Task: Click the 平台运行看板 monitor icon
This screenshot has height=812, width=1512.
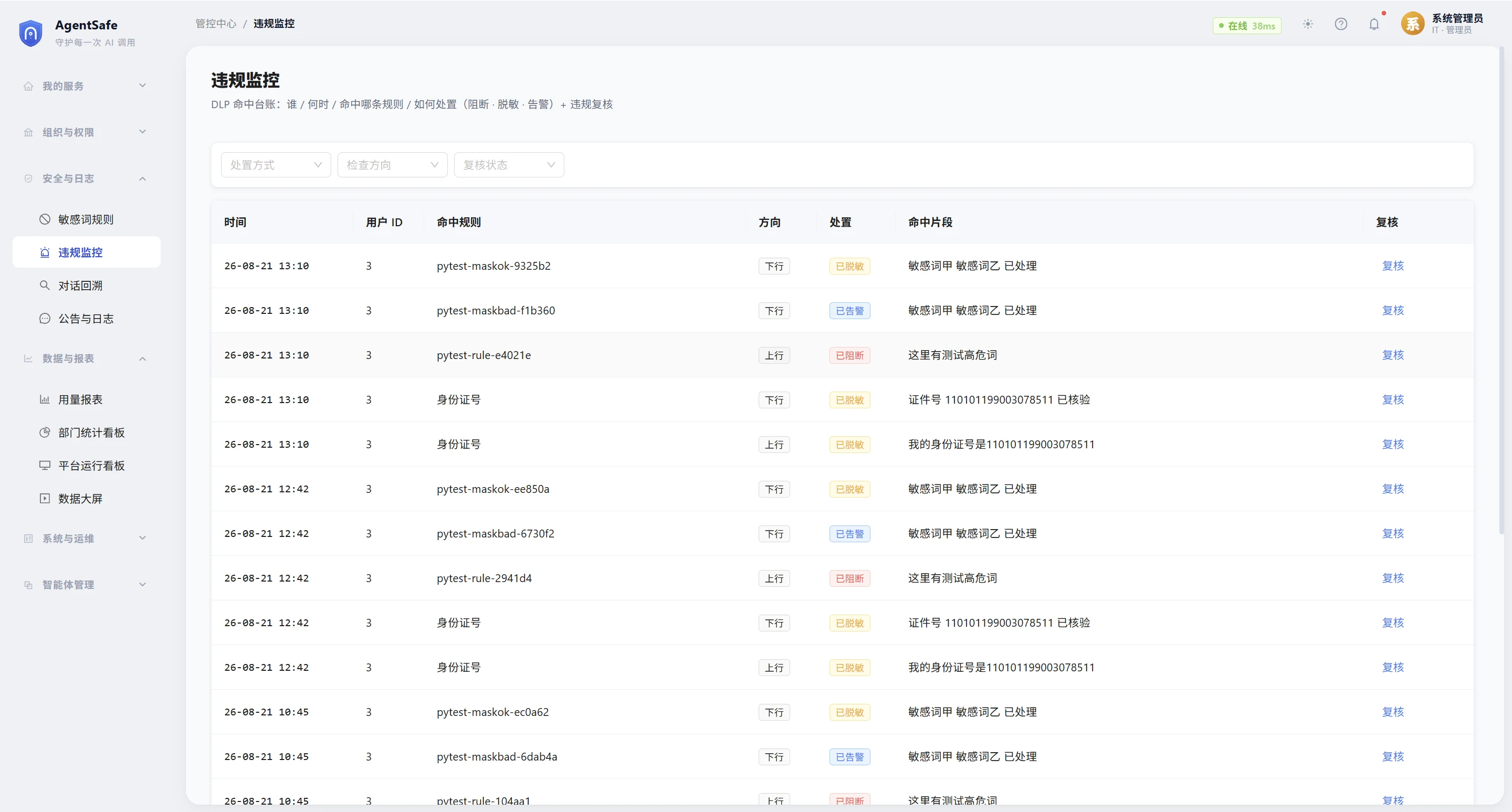Action: (45, 465)
